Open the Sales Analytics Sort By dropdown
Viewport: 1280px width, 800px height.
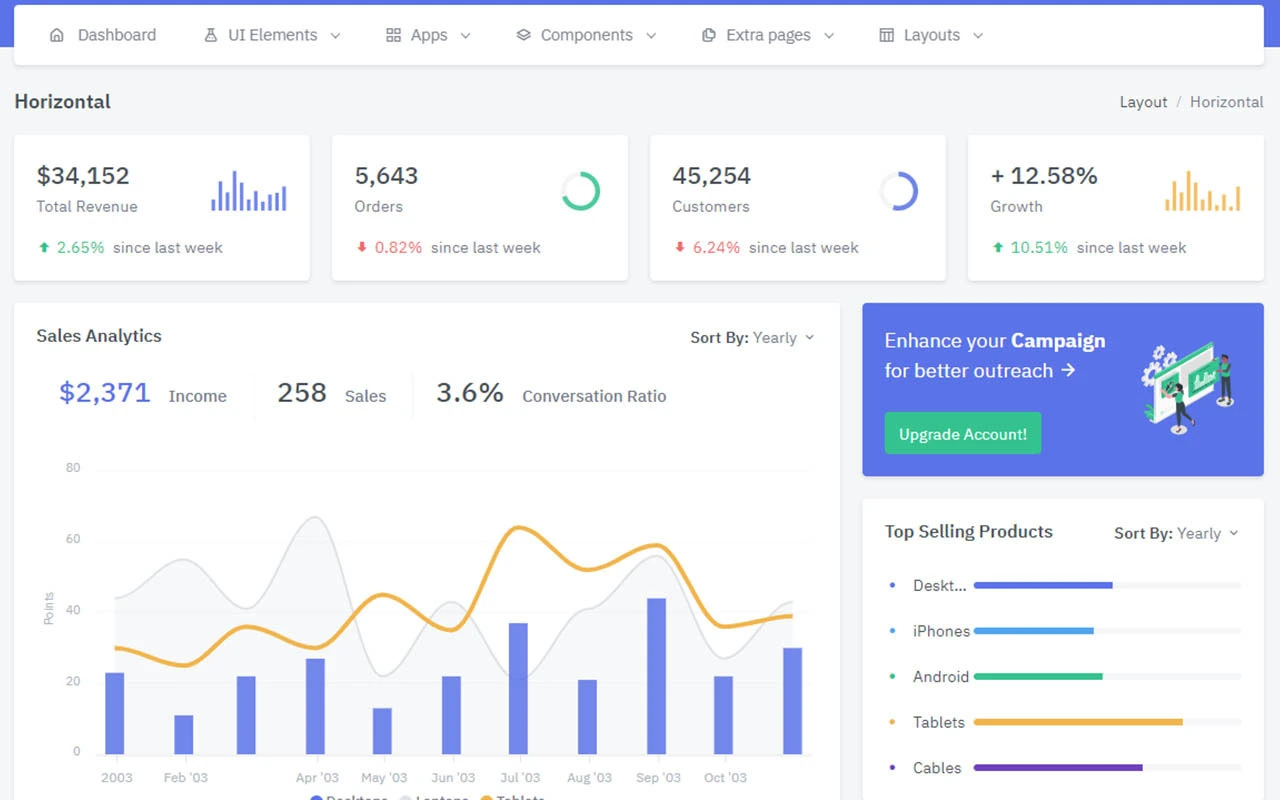point(782,338)
